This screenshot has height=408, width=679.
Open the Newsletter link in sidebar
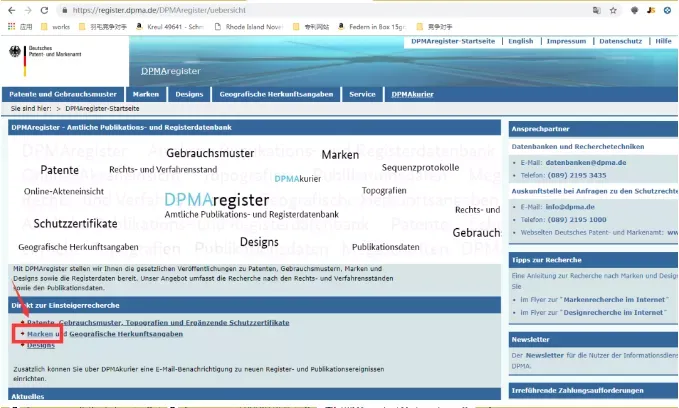[544, 356]
